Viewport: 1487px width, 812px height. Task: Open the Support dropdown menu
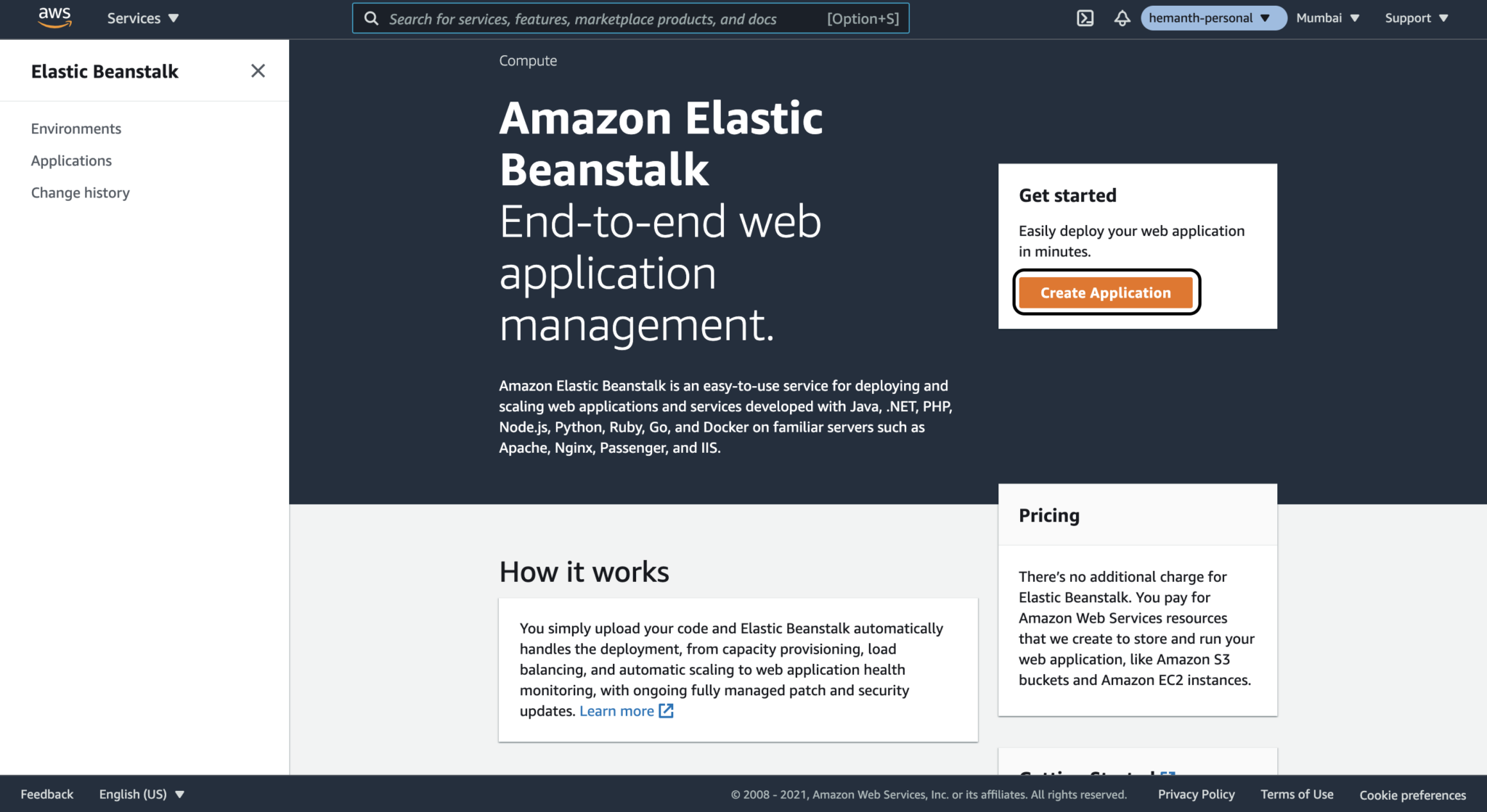(1416, 18)
